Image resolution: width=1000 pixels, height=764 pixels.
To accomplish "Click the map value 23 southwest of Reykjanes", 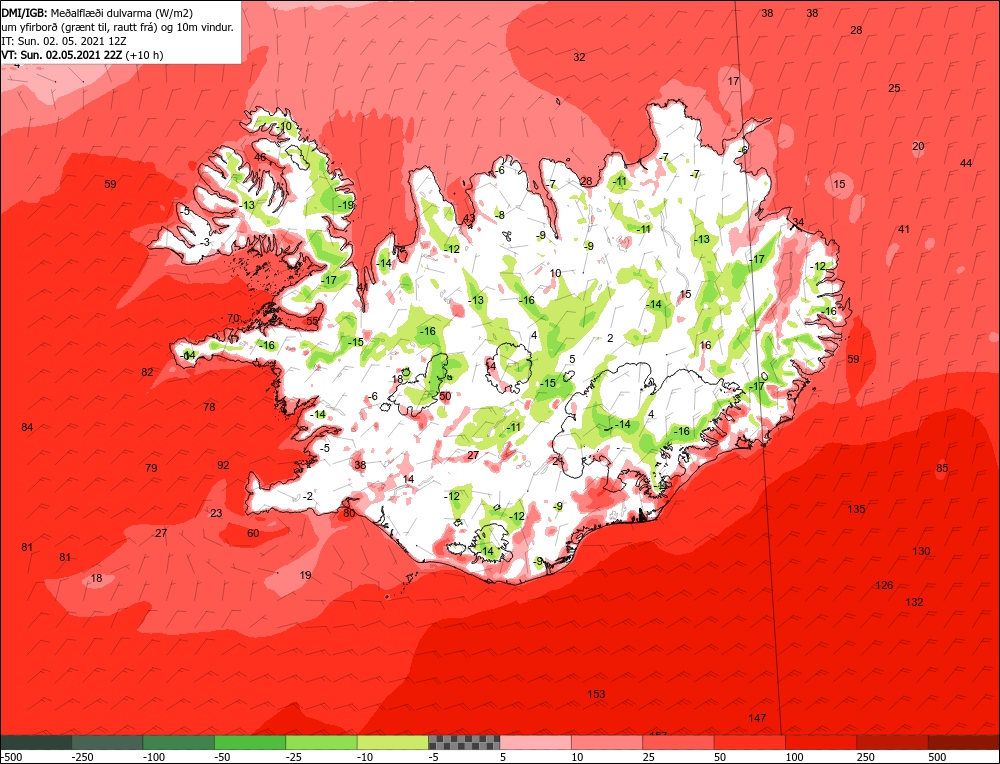I will coord(216,513).
